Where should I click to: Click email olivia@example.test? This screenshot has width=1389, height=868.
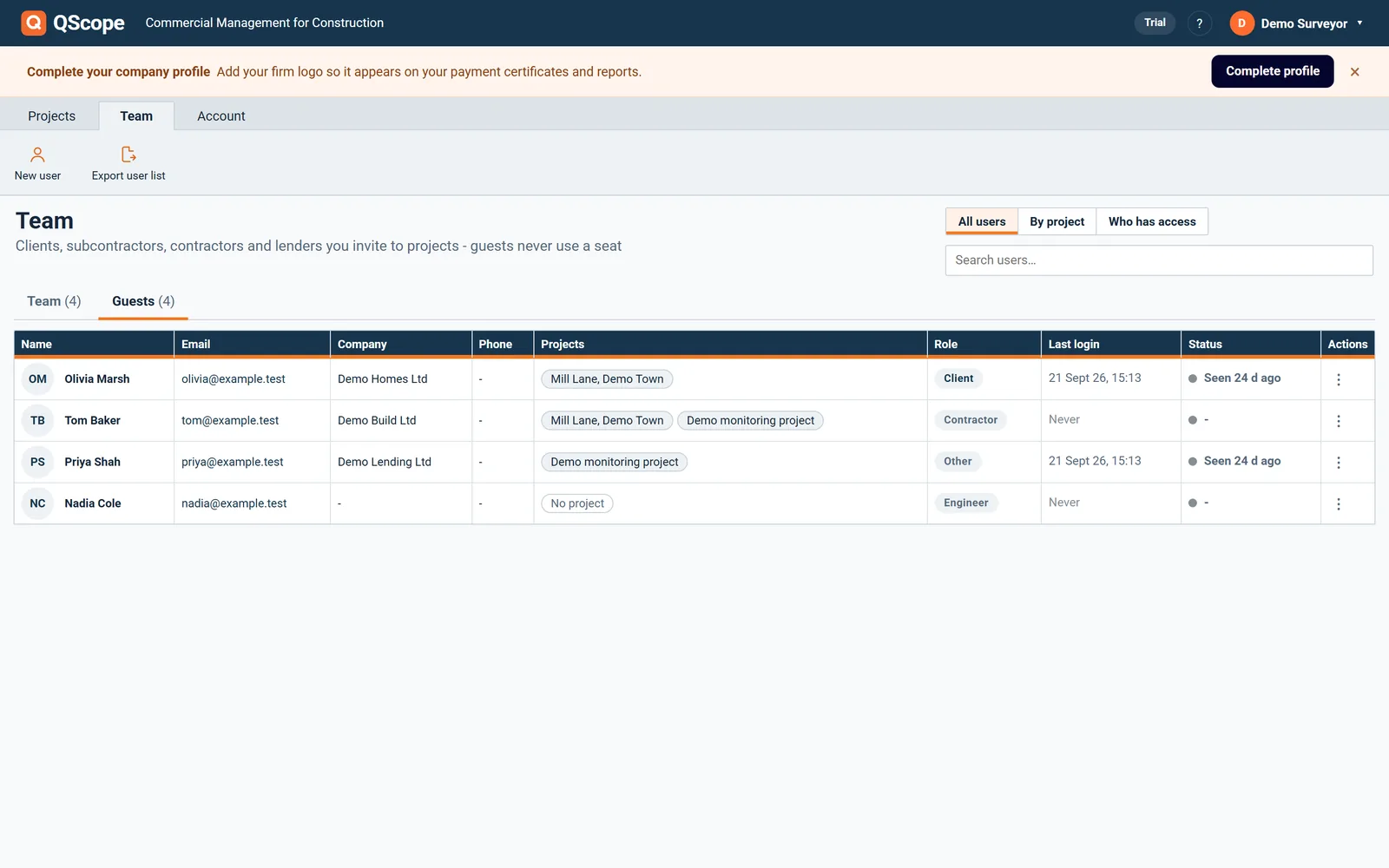pos(233,379)
